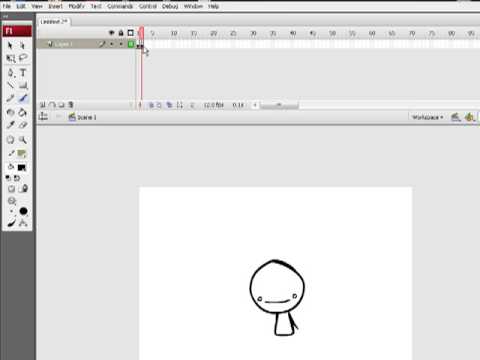The width and height of the screenshot is (480, 360).
Task: Toggle Edit Multiple Frames button
Action: [x=169, y=105]
